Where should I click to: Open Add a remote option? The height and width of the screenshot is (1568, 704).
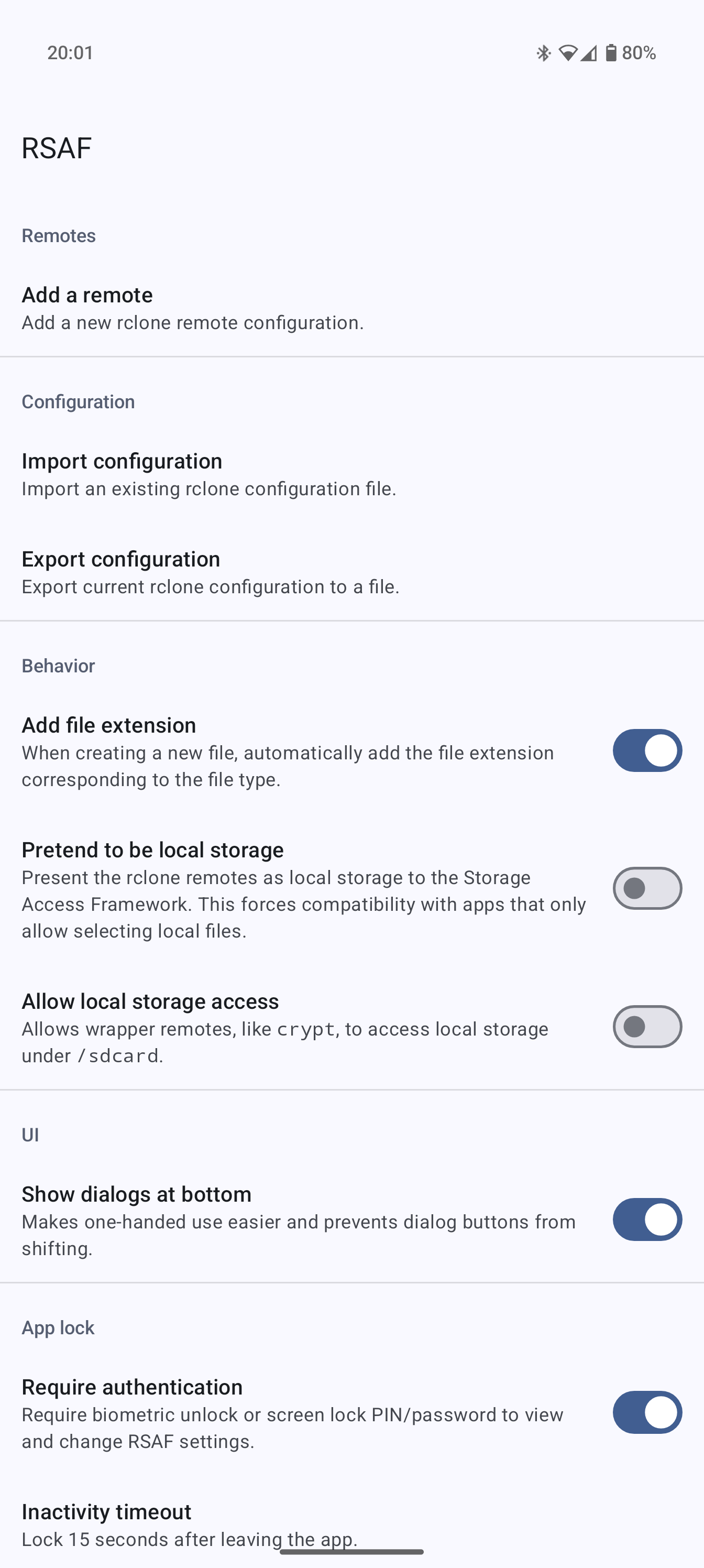(x=192, y=308)
